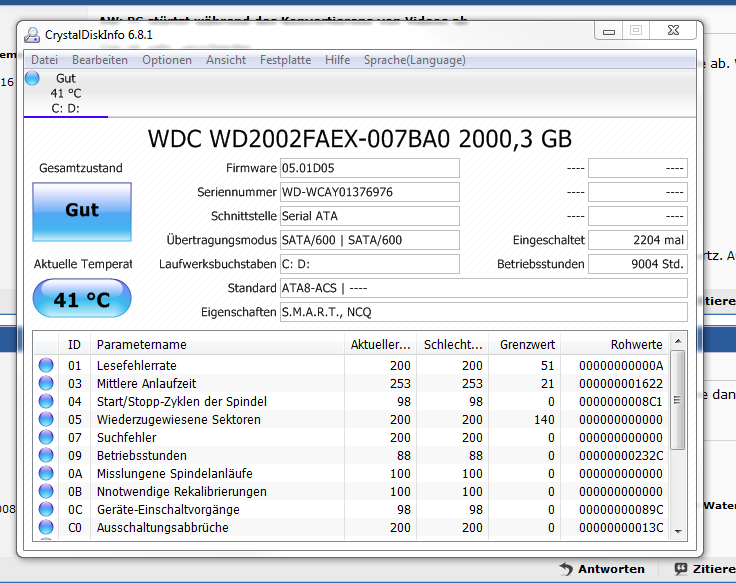
Task: Click status orb for C0 Ausschaltungsabbrüche row
Action: click(46, 527)
